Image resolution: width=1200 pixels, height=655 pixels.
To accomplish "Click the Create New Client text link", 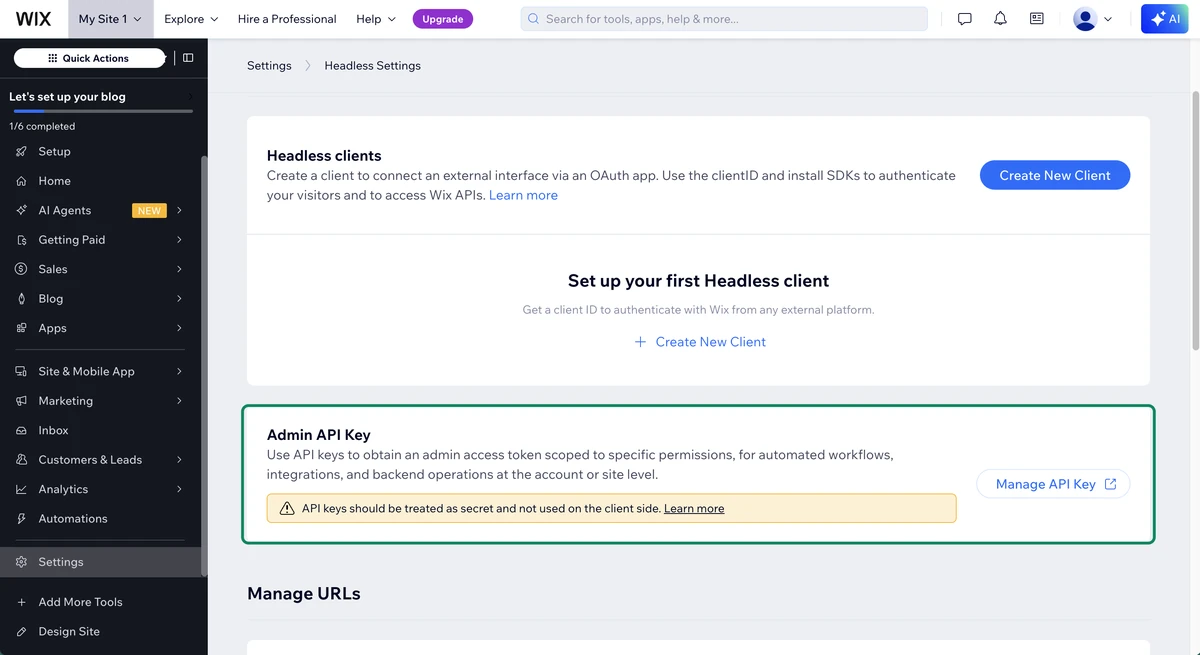I will [711, 342].
